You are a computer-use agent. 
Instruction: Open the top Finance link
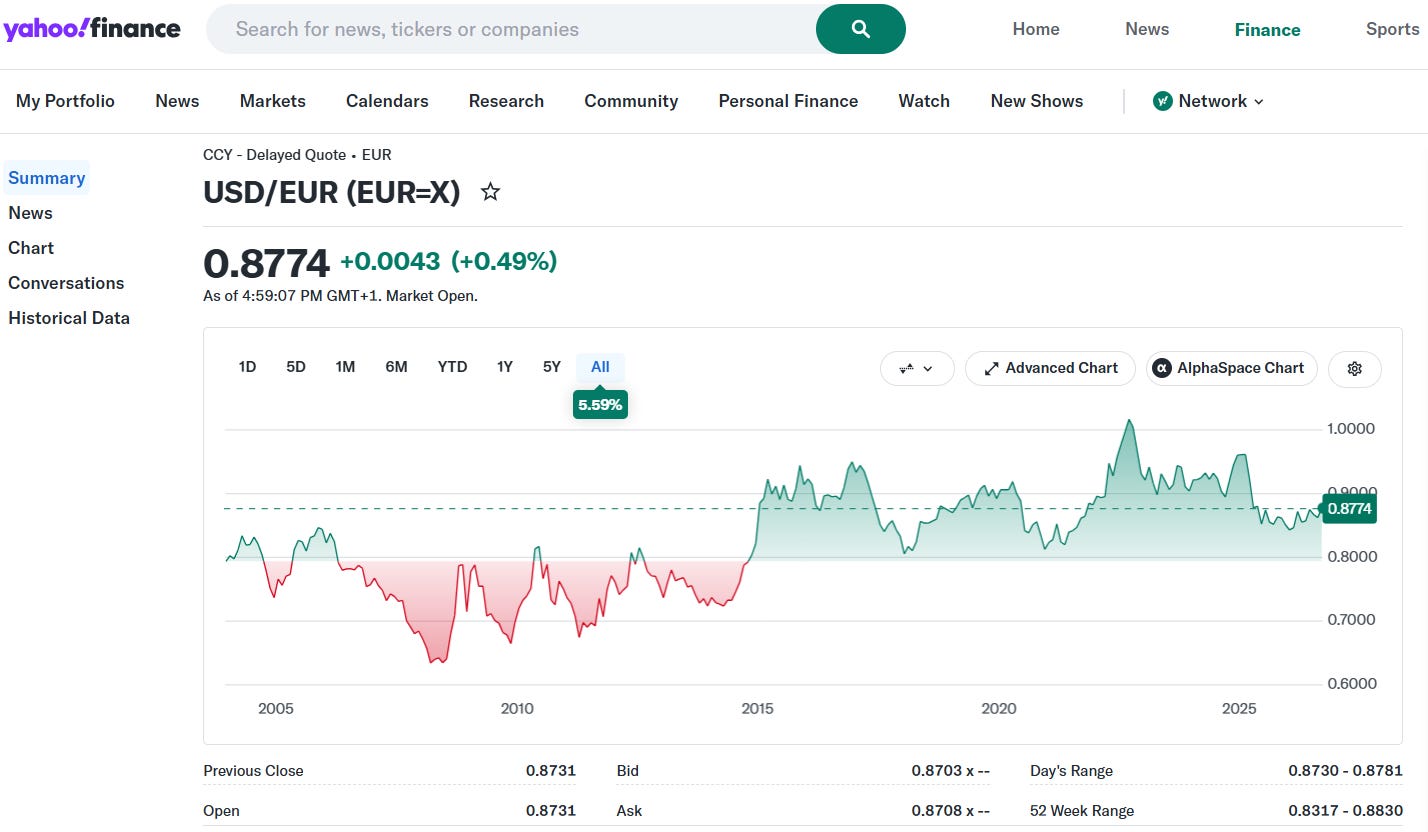1267,29
